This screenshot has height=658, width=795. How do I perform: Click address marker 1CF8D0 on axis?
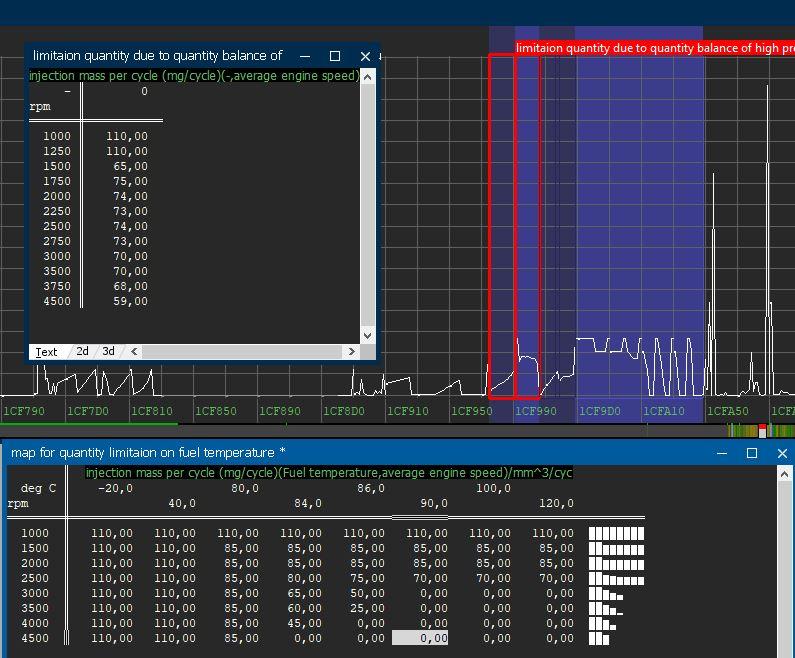[344, 411]
